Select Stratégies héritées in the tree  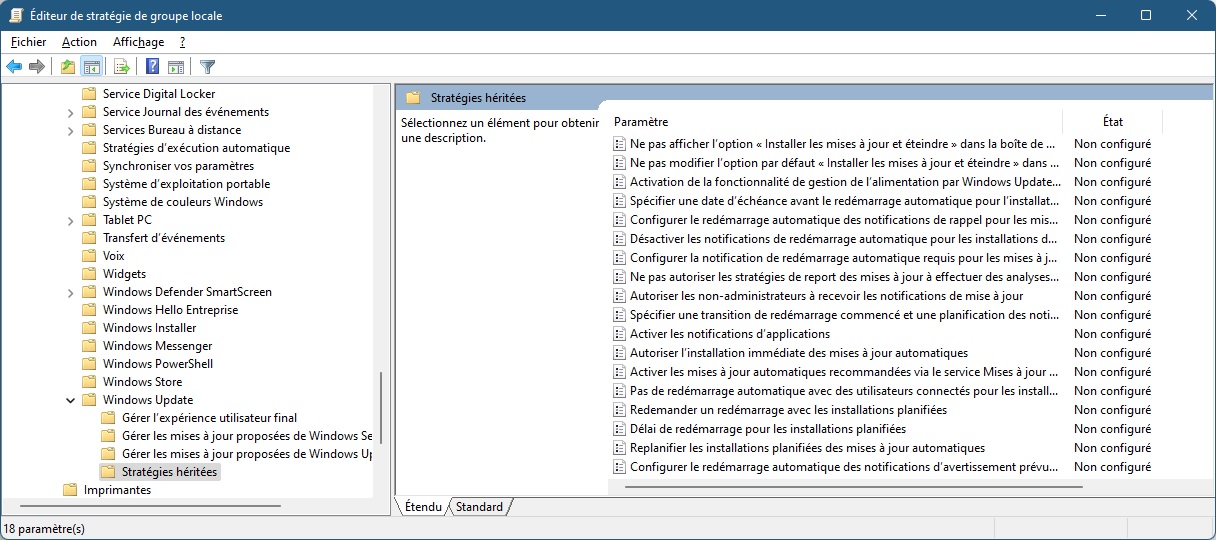(169, 472)
